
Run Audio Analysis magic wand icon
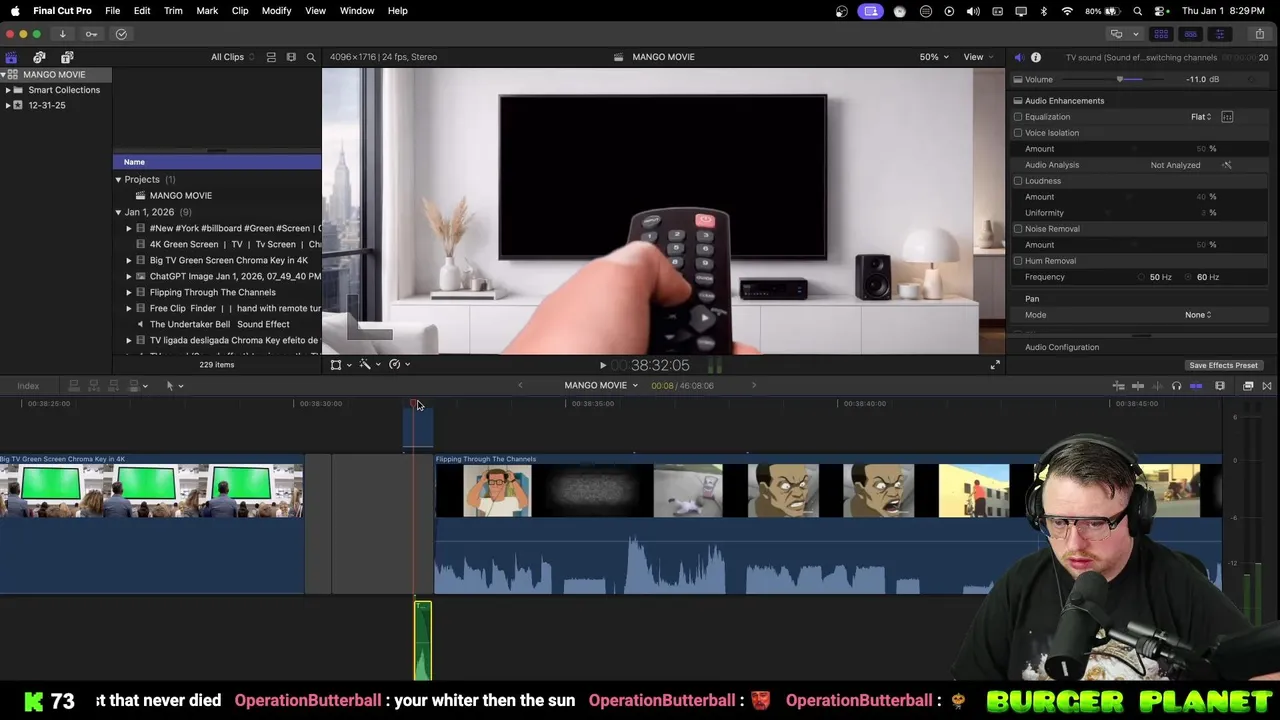[1227, 165]
